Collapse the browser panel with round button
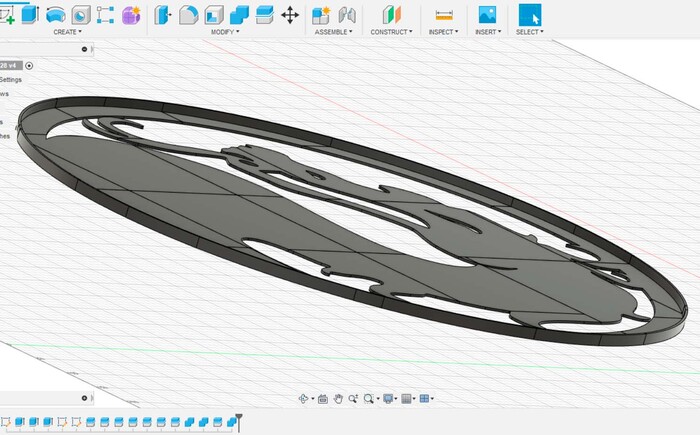This screenshot has height=435, width=700. 84,47
